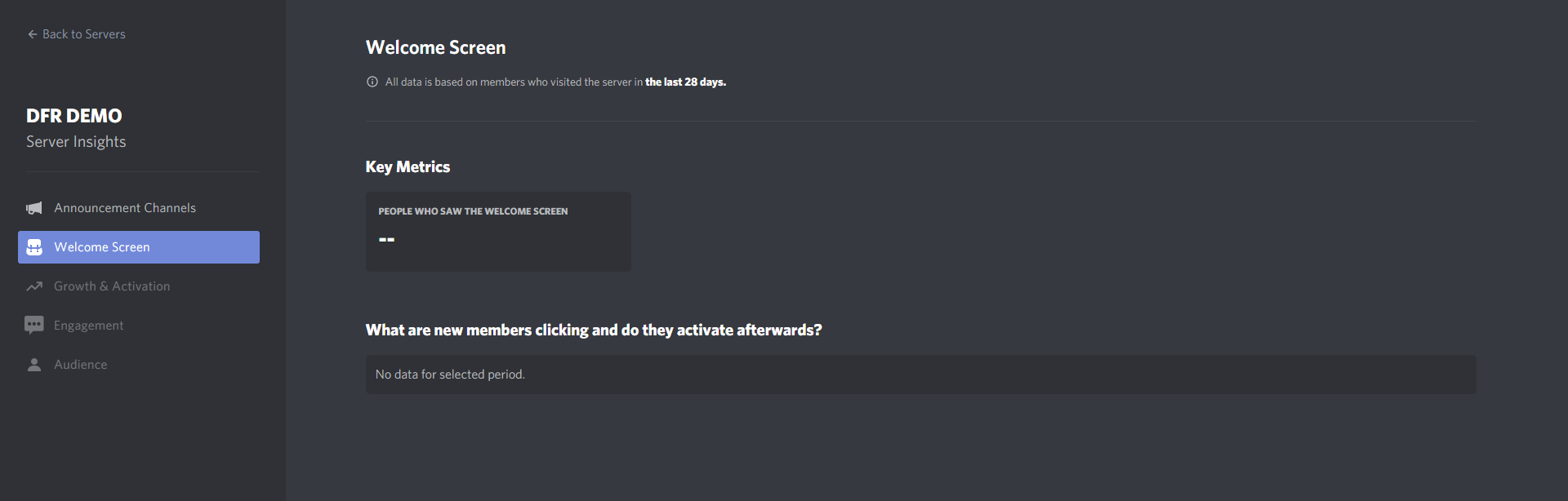This screenshot has width=1568, height=501.
Task: Click the Engagement chat bubble icon
Action: pyautogui.click(x=34, y=326)
